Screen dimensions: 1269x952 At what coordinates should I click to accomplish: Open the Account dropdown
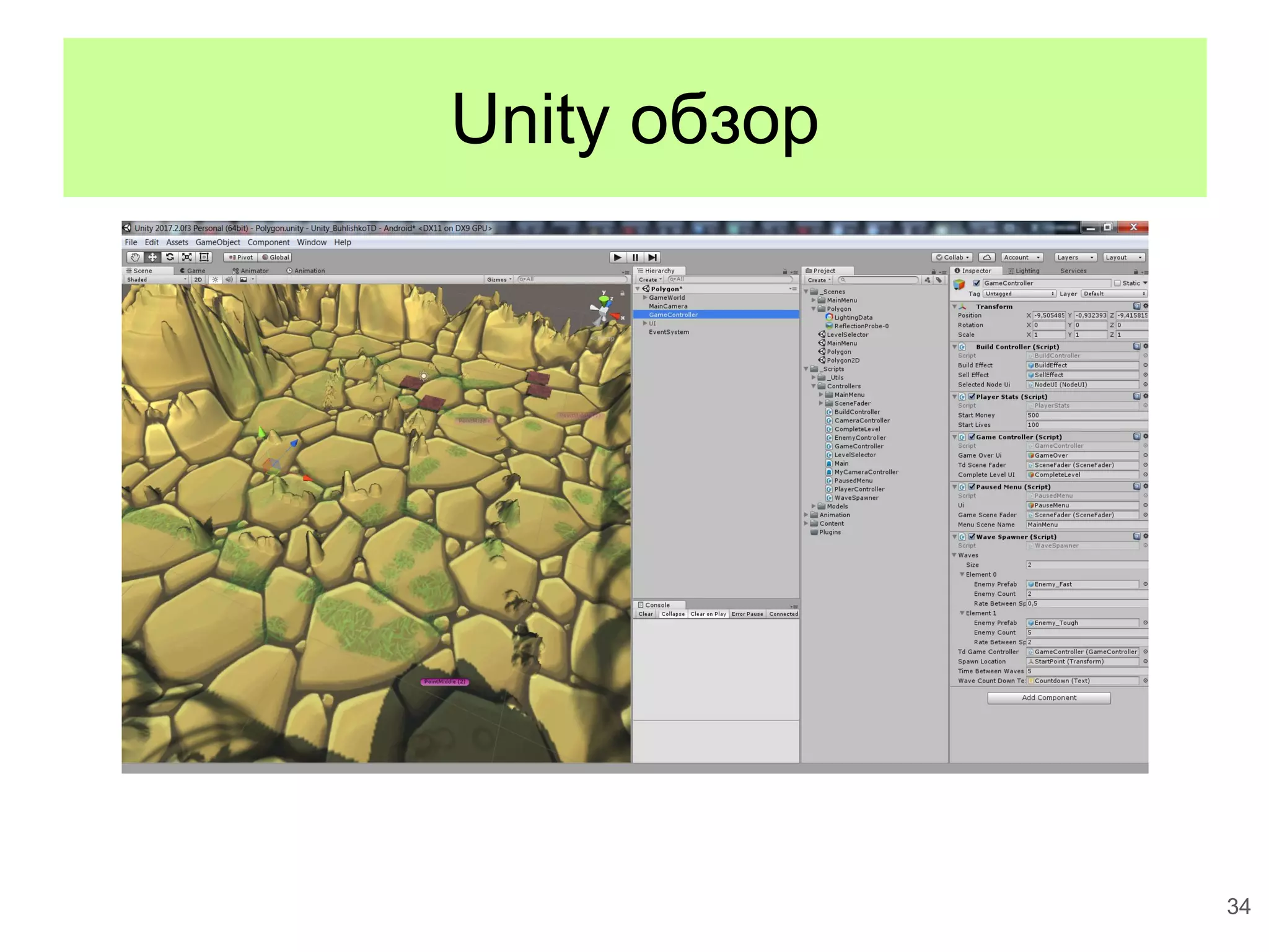pyautogui.click(x=1021, y=257)
